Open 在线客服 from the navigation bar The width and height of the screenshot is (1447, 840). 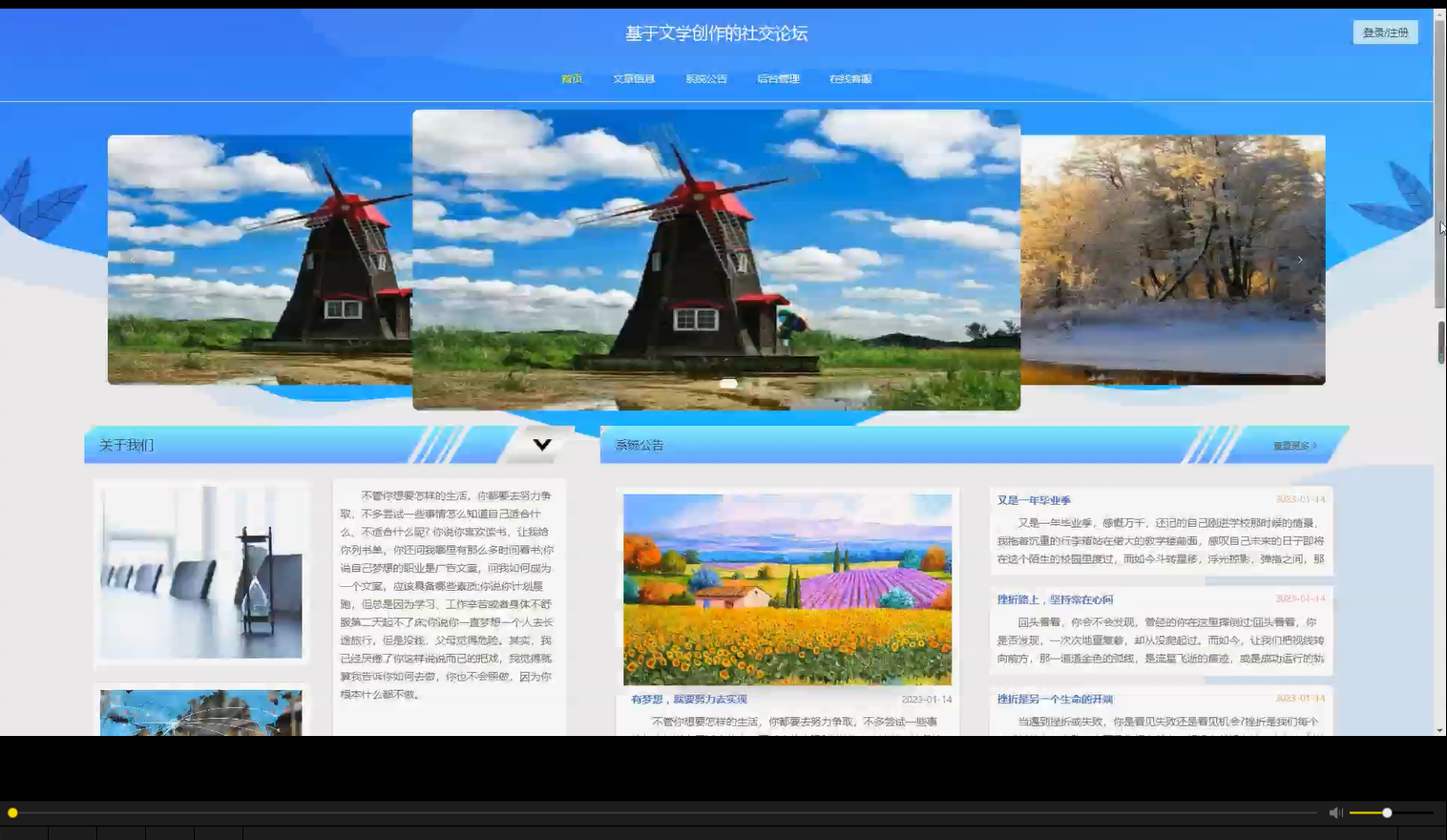pos(849,78)
